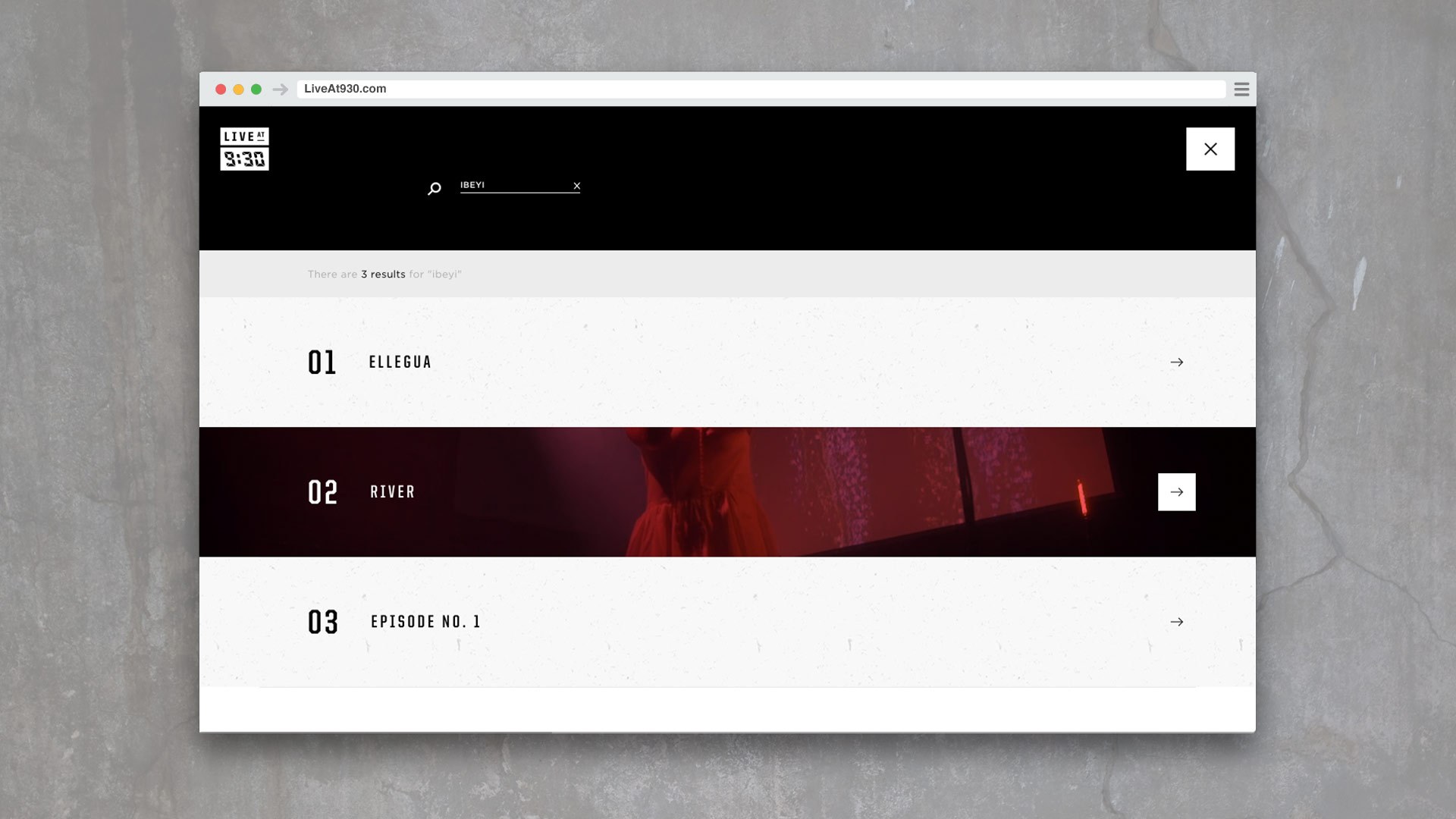
Task: Click the 01 result number
Action: click(x=322, y=362)
